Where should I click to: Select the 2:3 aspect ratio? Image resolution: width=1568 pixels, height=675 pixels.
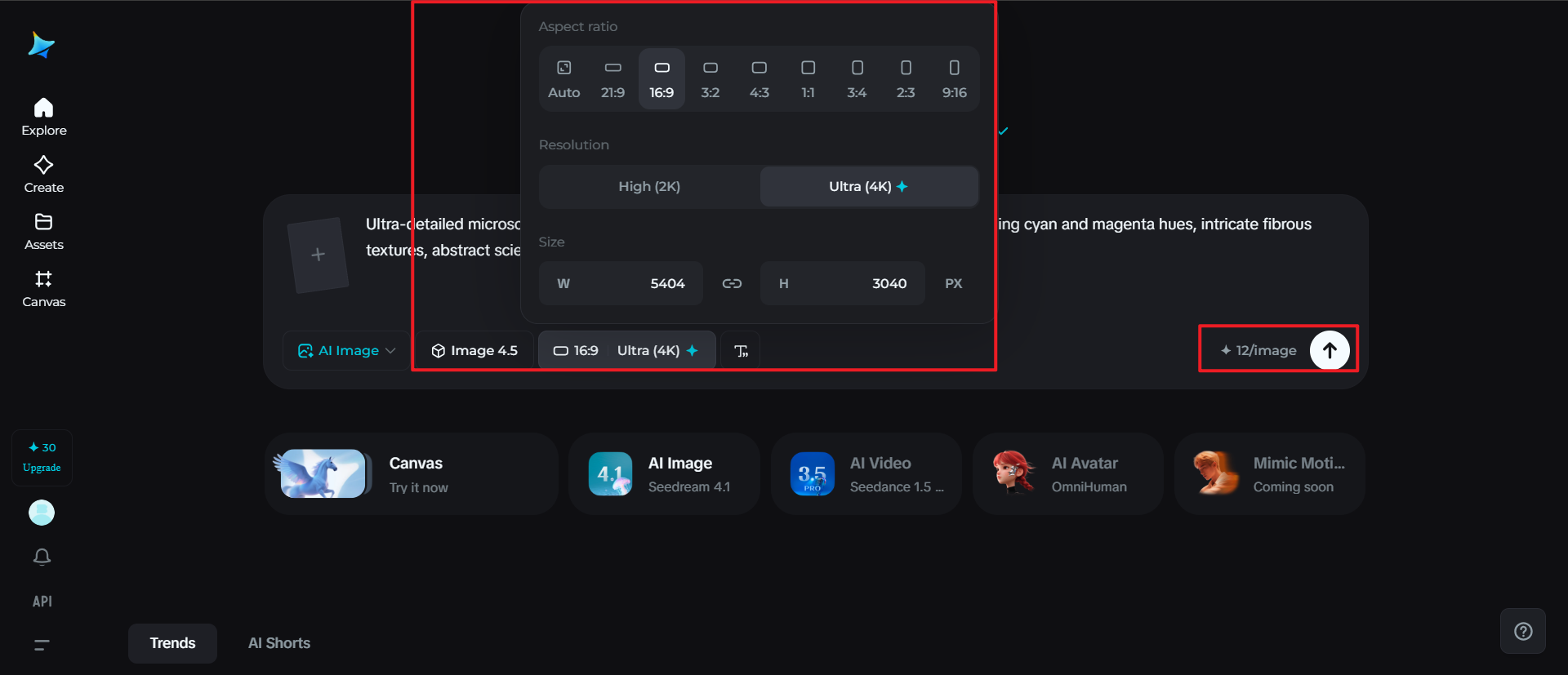[906, 79]
